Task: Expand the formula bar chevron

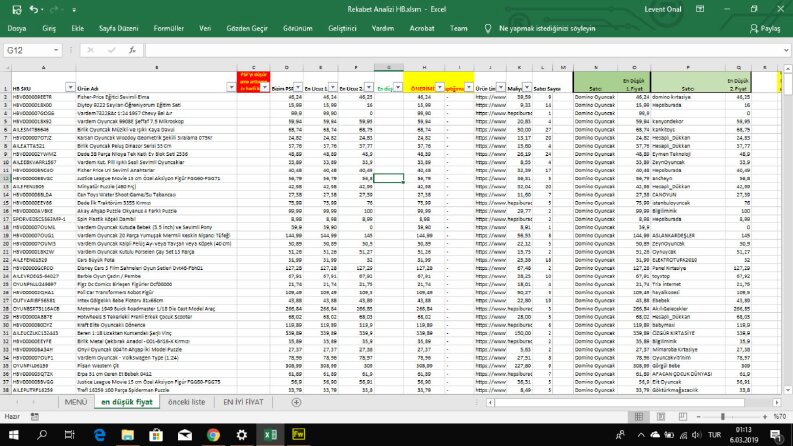Action: click(785, 50)
